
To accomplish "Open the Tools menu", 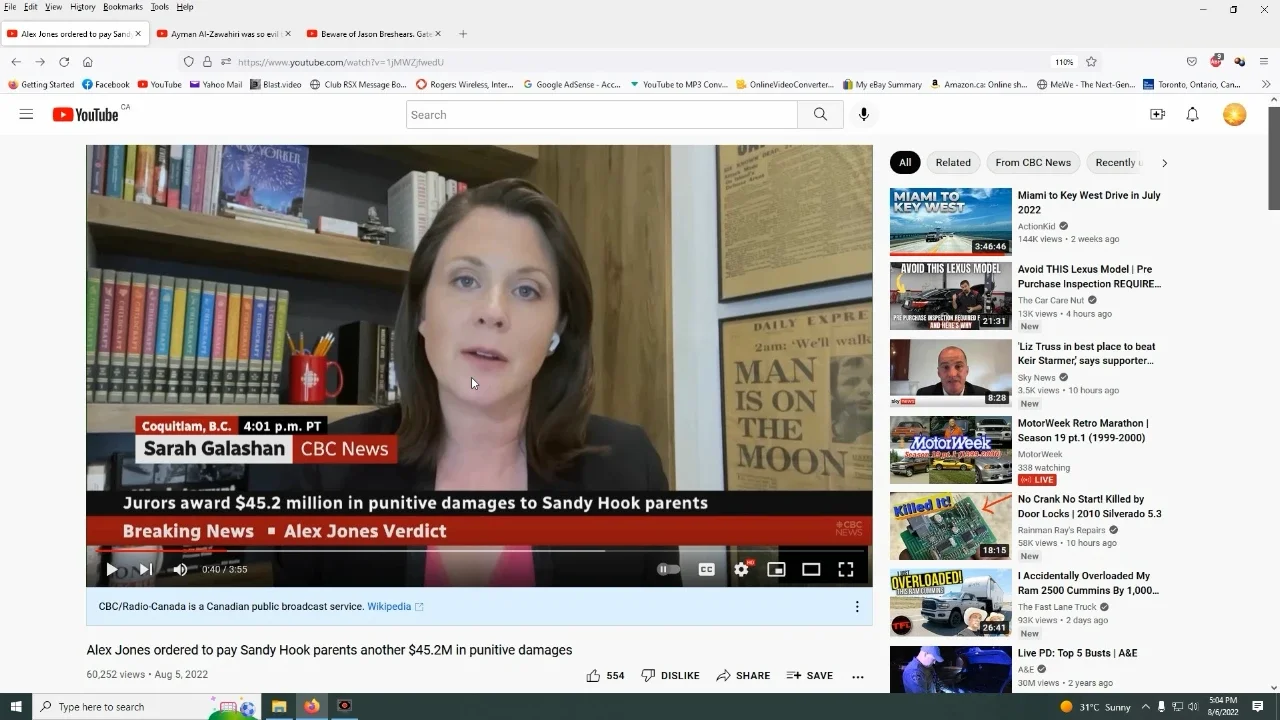I will (x=160, y=7).
